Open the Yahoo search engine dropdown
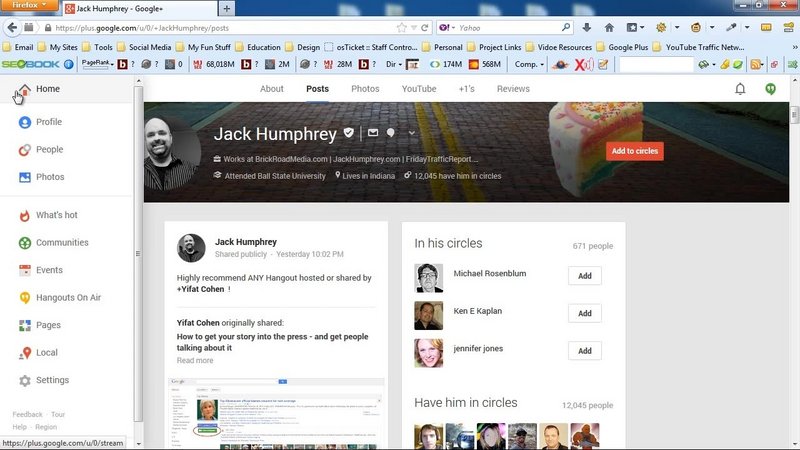 click(446, 28)
